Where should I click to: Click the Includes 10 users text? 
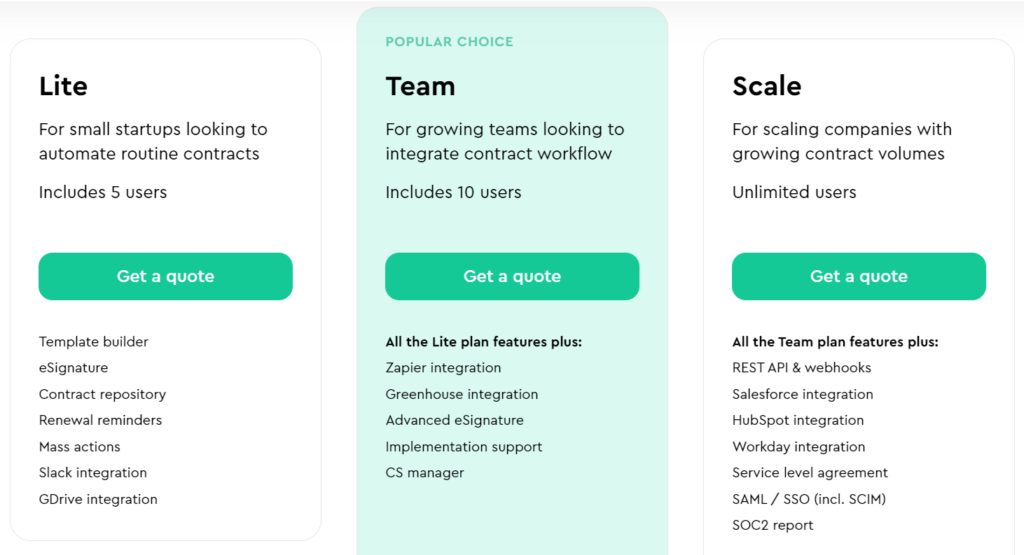click(x=453, y=192)
